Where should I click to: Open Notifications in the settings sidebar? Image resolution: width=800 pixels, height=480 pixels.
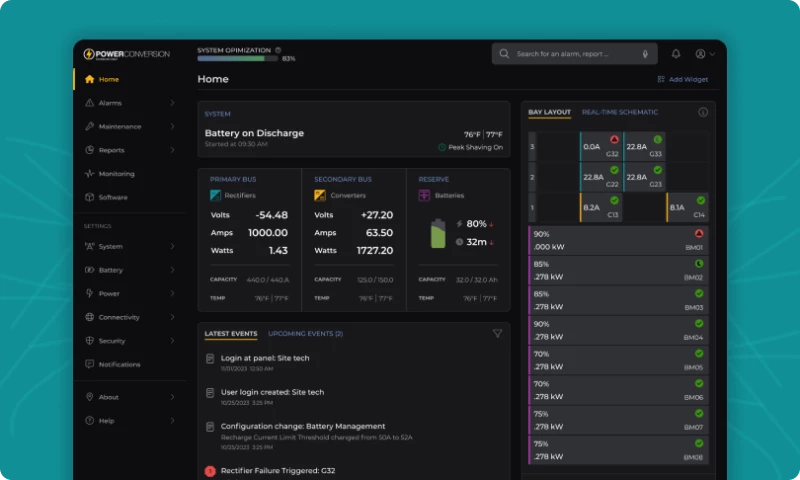[x=119, y=364]
